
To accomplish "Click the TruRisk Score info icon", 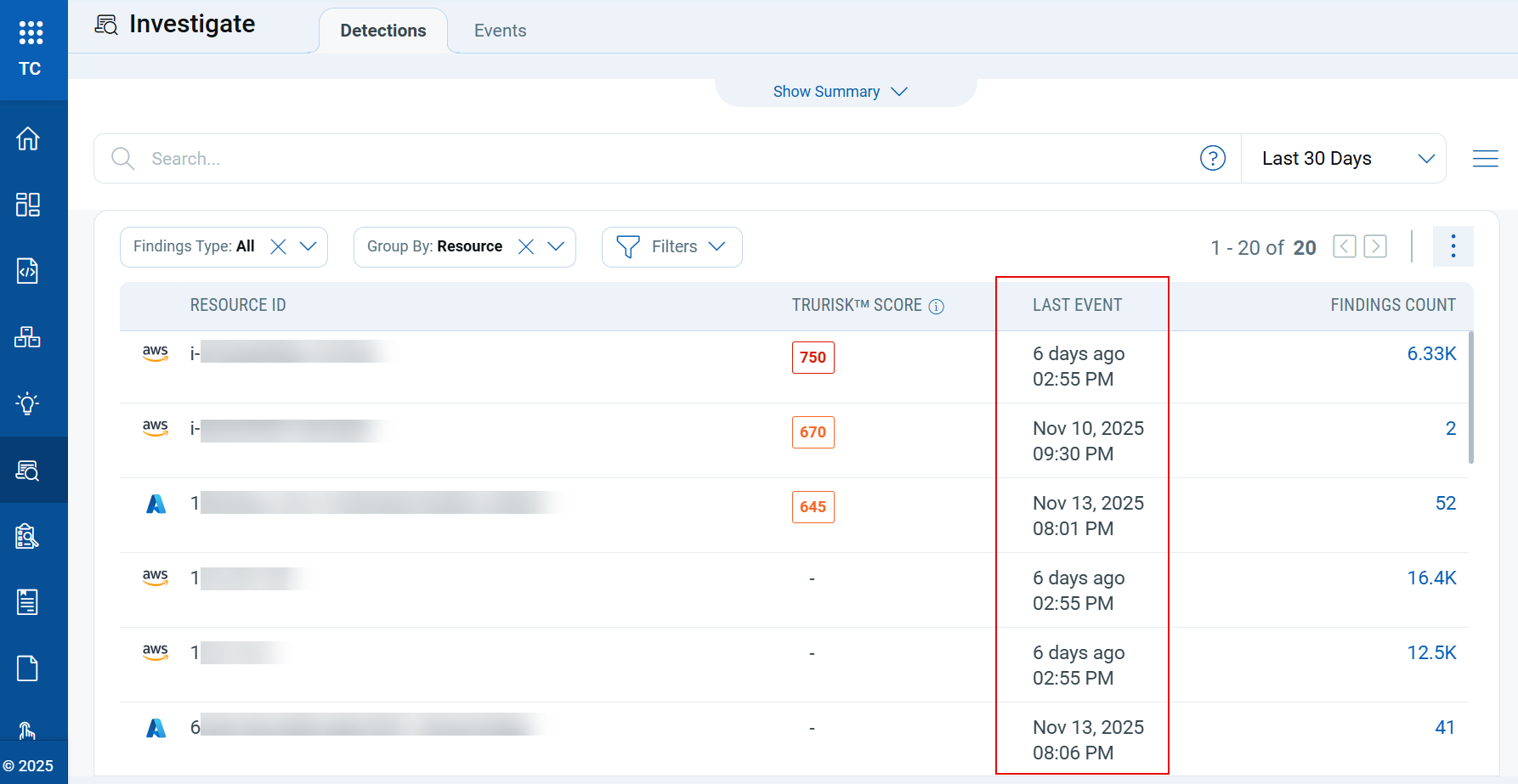I will [x=937, y=307].
